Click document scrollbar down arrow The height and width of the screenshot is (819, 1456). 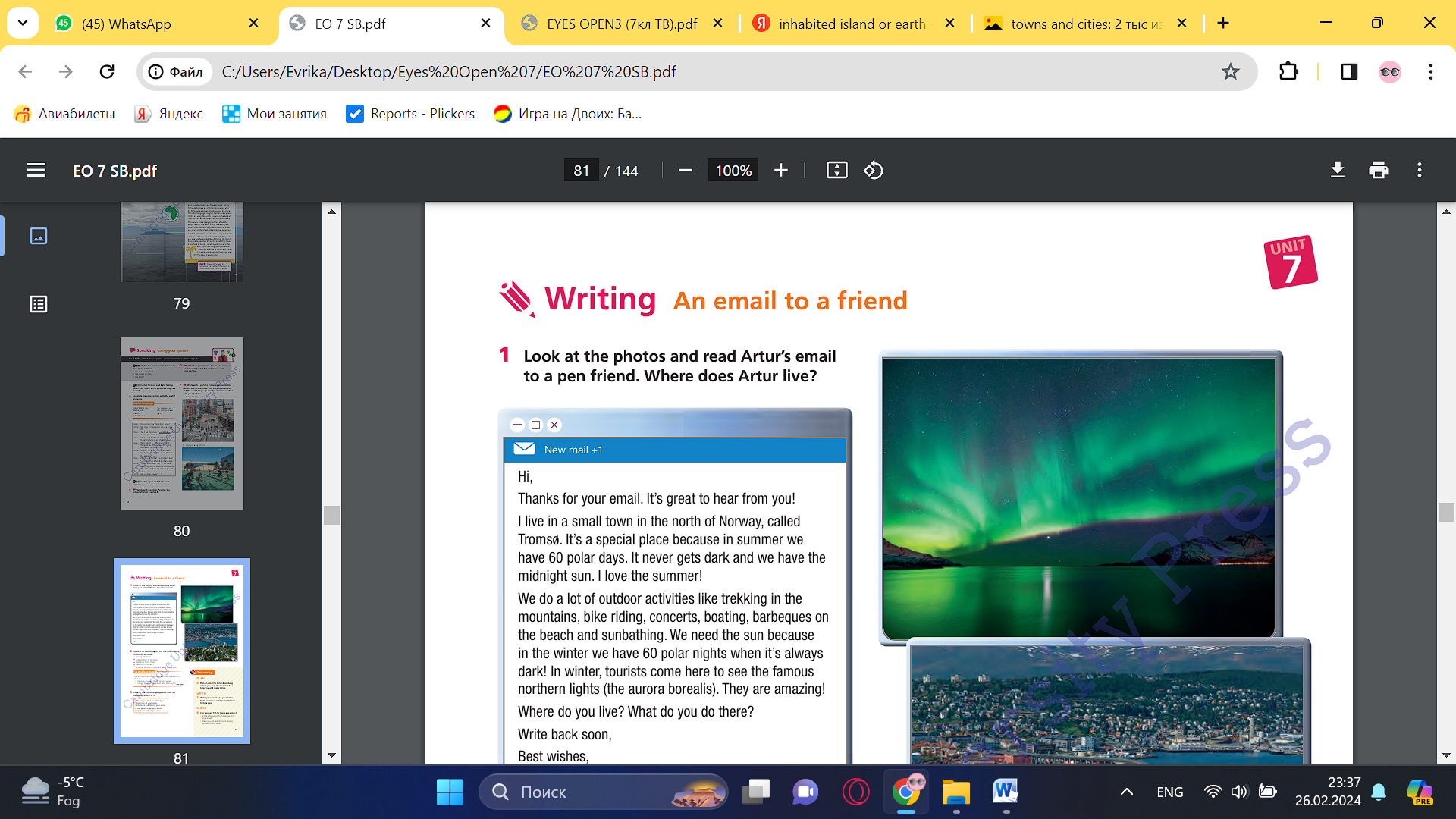1446,755
